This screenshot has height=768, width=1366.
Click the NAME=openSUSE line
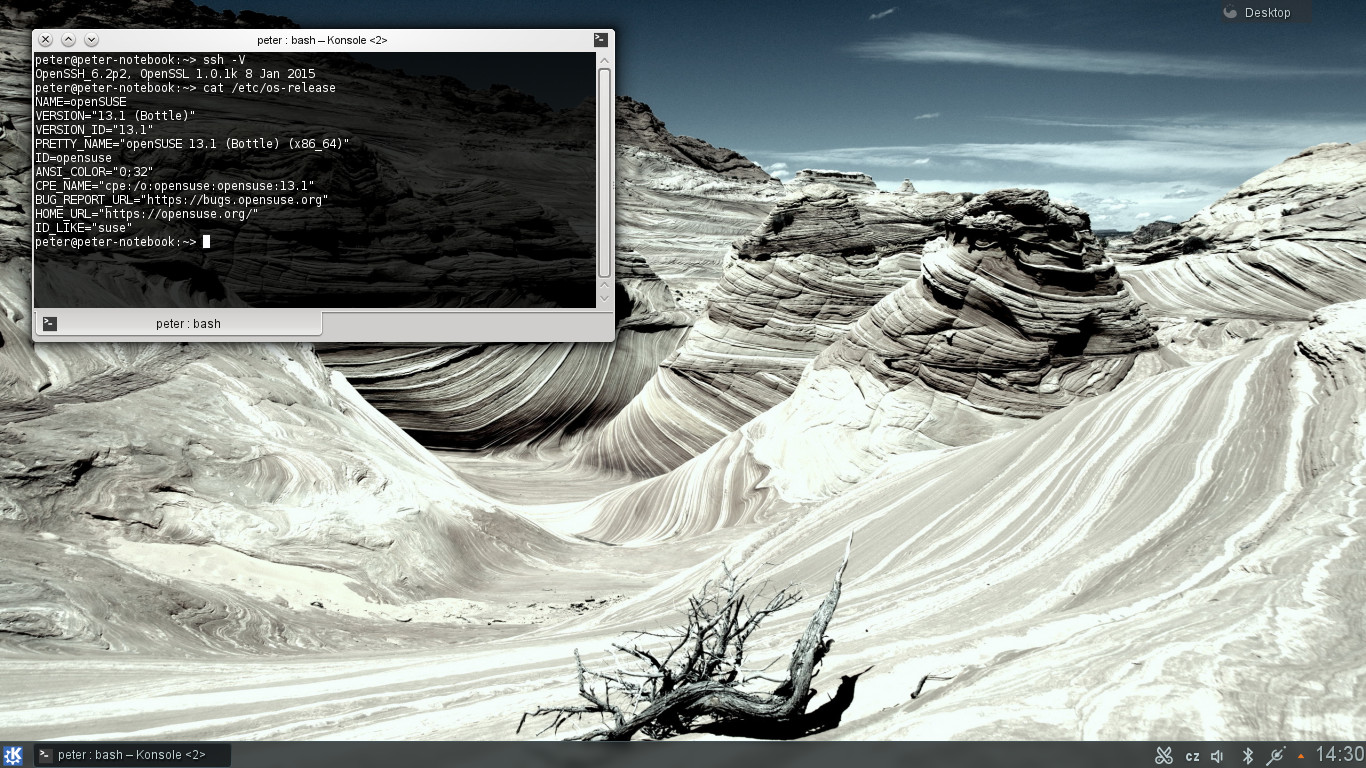(81, 102)
